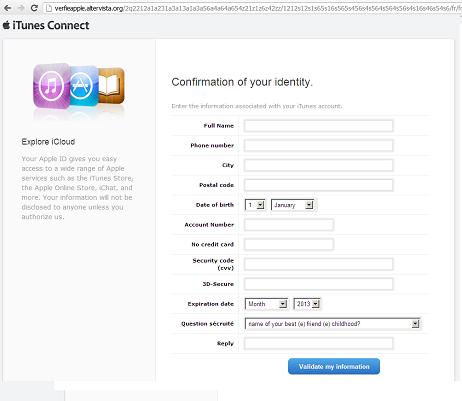Click the browser back arrow
This screenshot has height=401, width=462.
point(7,8)
